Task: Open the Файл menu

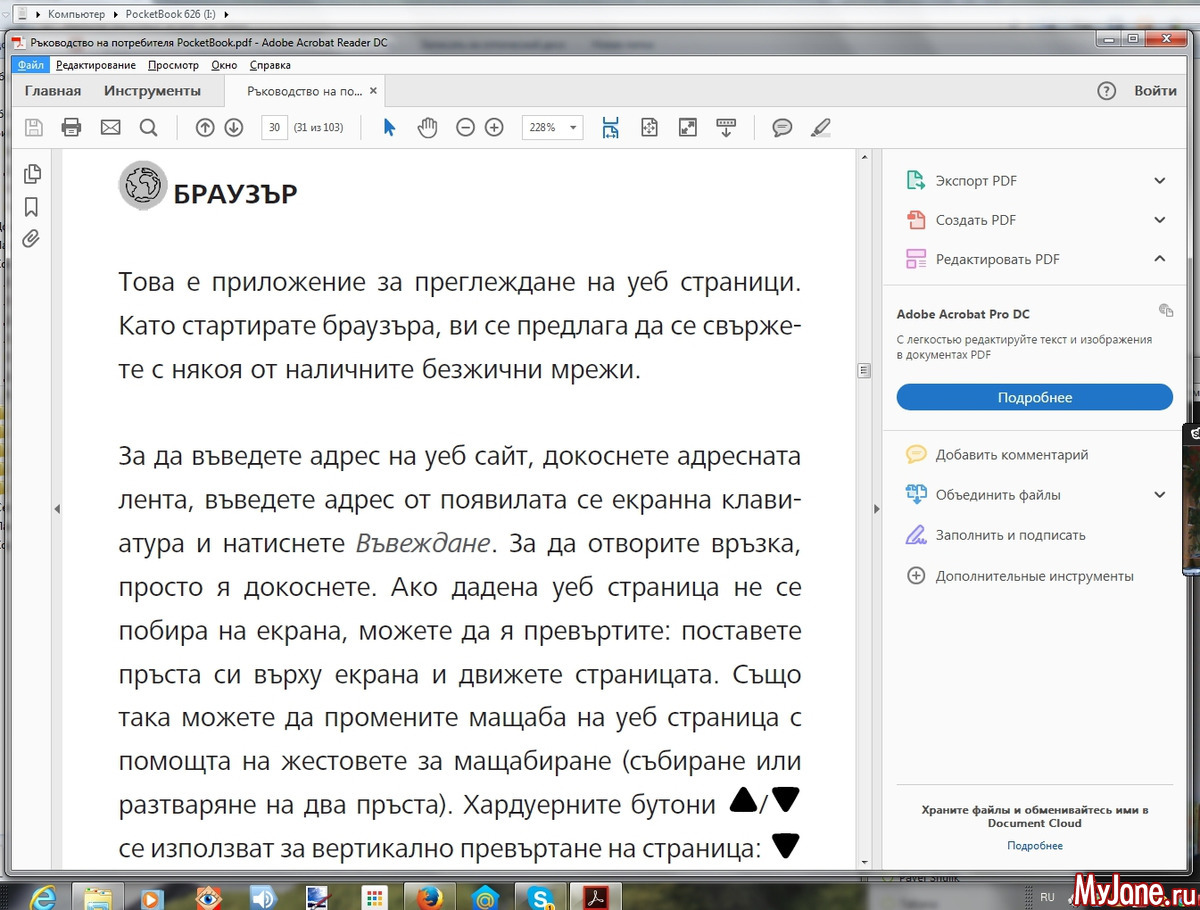Action: click(x=30, y=65)
